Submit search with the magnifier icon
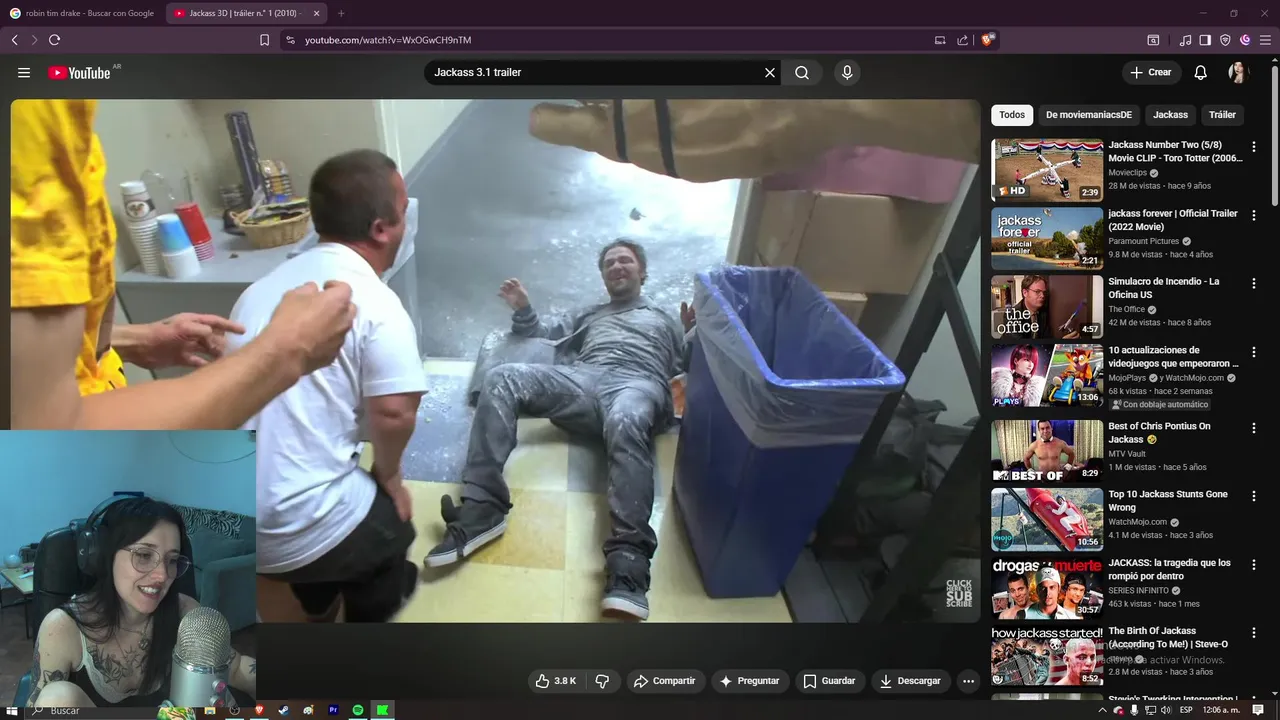This screenshot has height=720, width=1280. pyautogui.click(x=802, y=72)
